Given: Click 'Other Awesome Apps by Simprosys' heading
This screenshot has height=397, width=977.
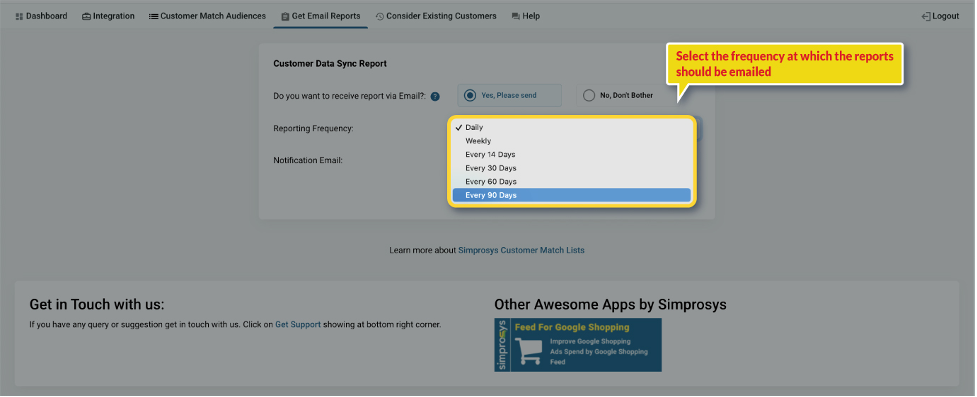Looking at the screenshot, I should tap(610, 305).
